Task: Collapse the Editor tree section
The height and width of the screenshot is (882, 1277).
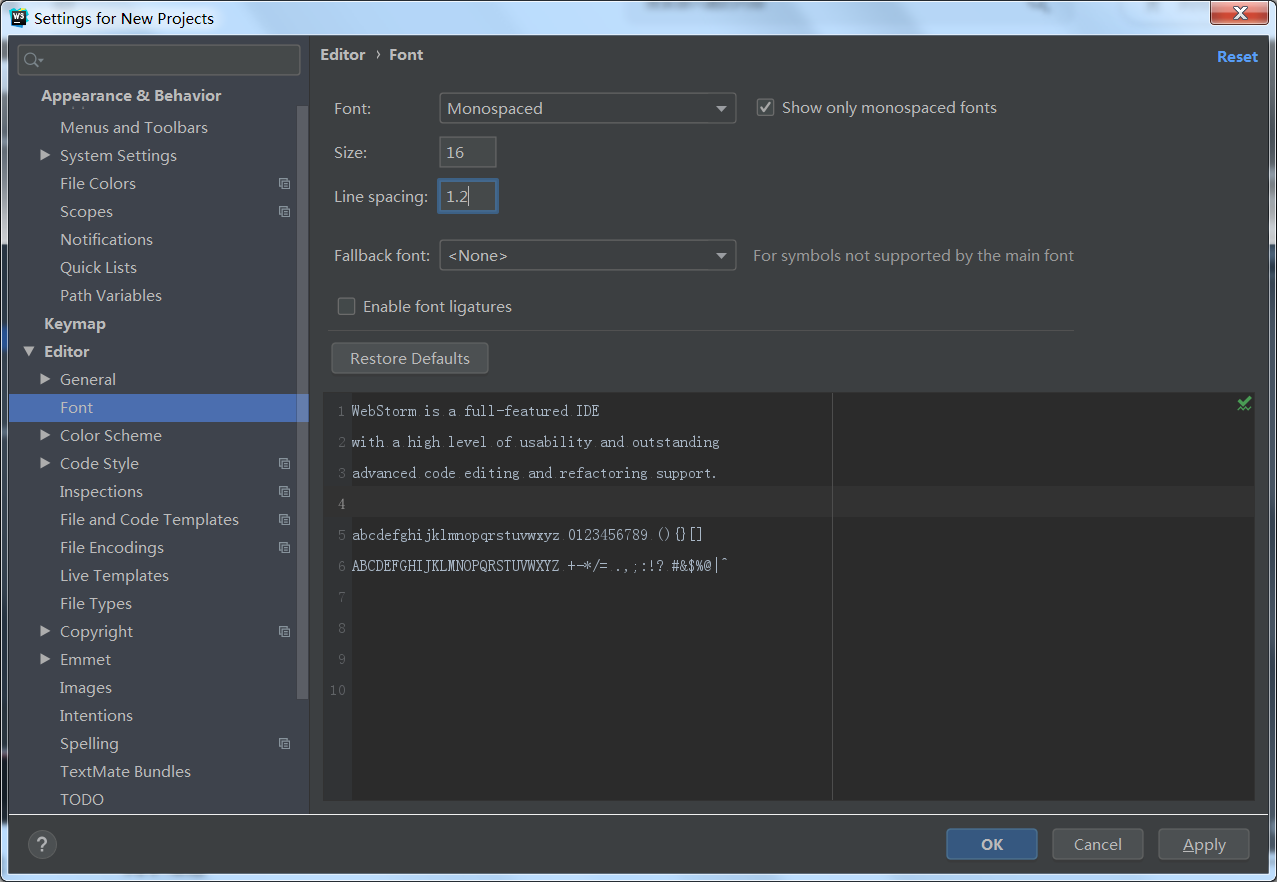Action: (29, 351)
